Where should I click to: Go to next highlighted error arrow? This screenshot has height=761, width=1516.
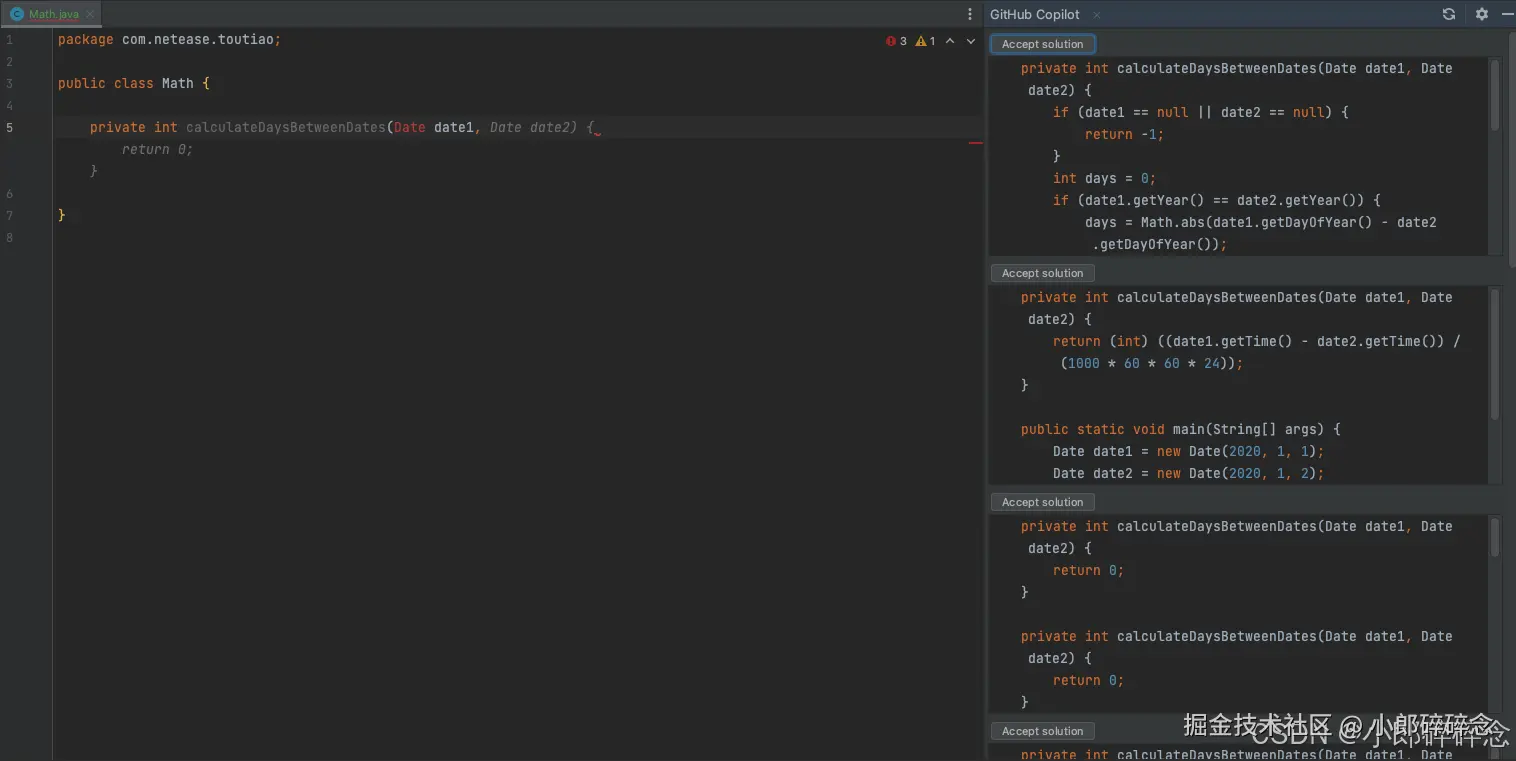(970, 41)
